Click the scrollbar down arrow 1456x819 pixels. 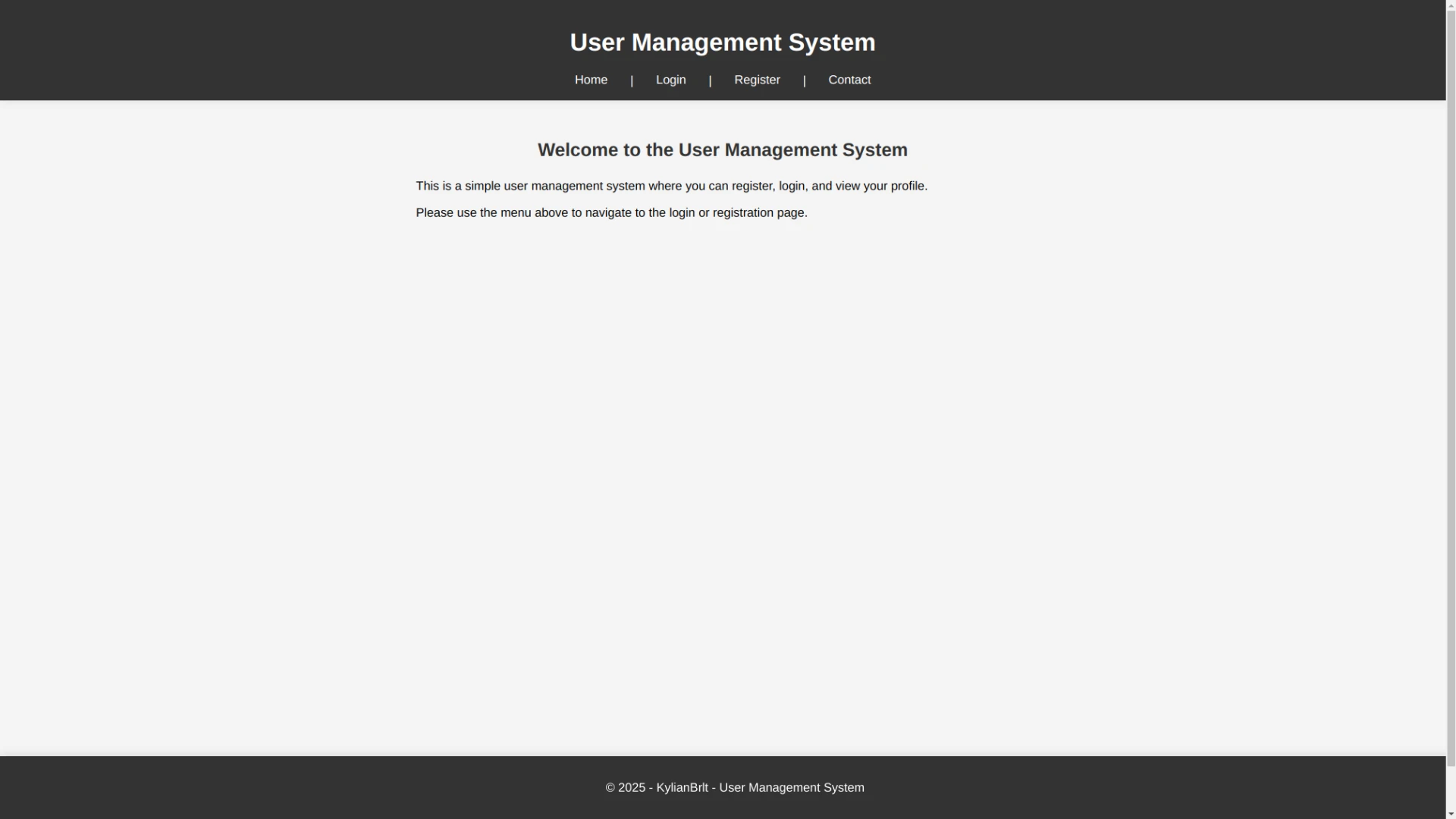(1449, 814)
